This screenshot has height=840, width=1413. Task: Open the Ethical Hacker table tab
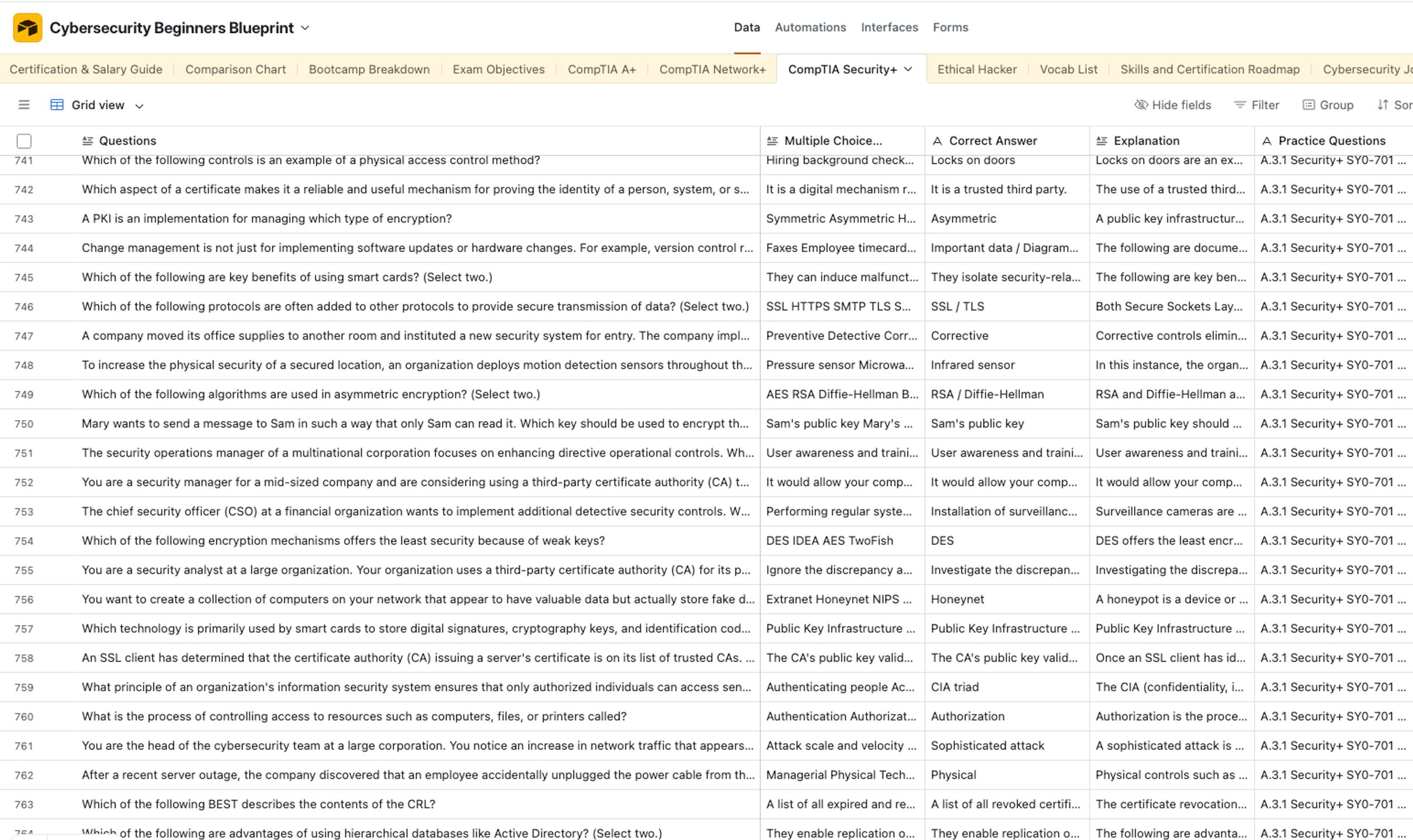pos(977,69)
